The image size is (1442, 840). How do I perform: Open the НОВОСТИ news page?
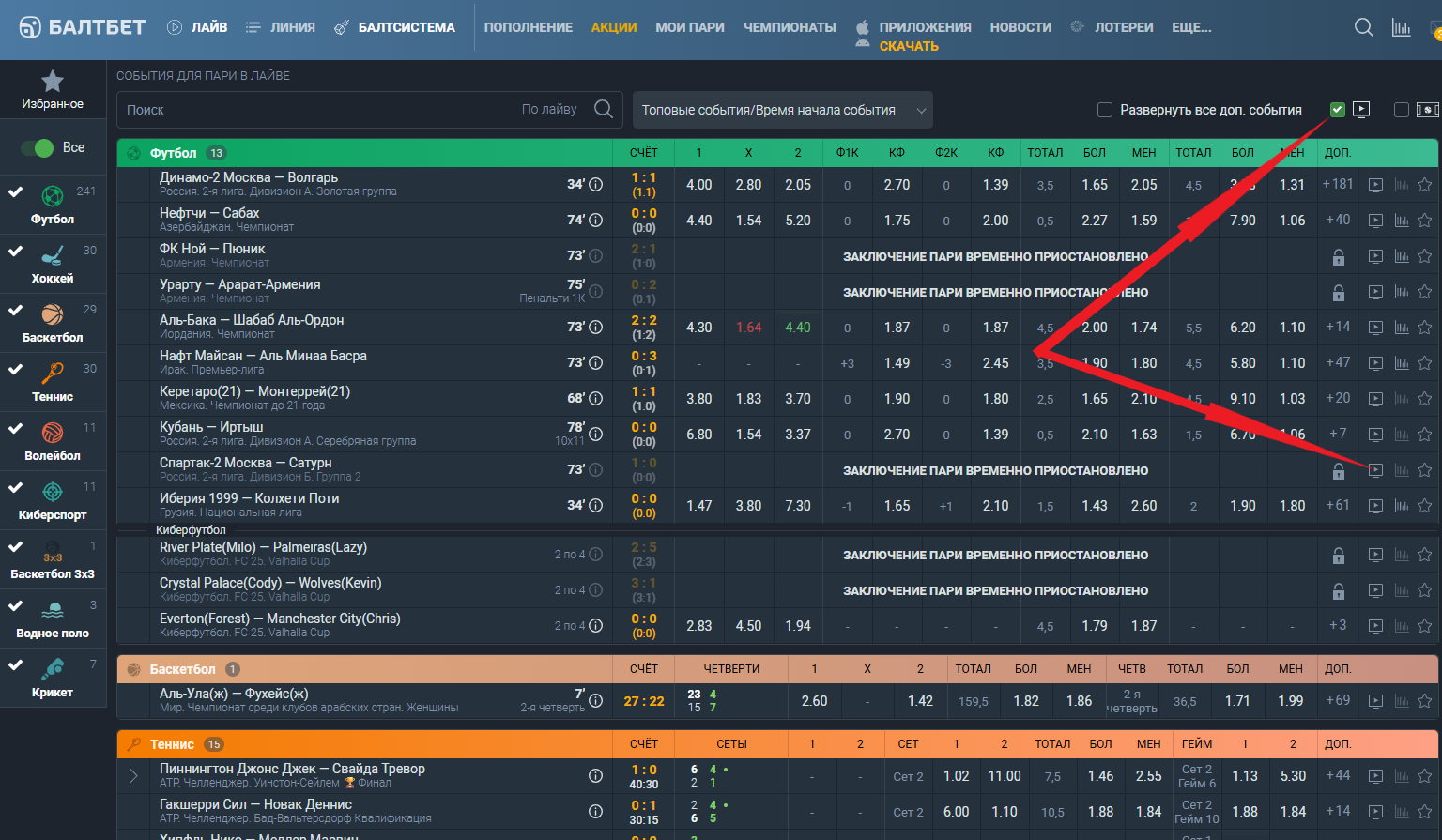[x=1020, y=27]
